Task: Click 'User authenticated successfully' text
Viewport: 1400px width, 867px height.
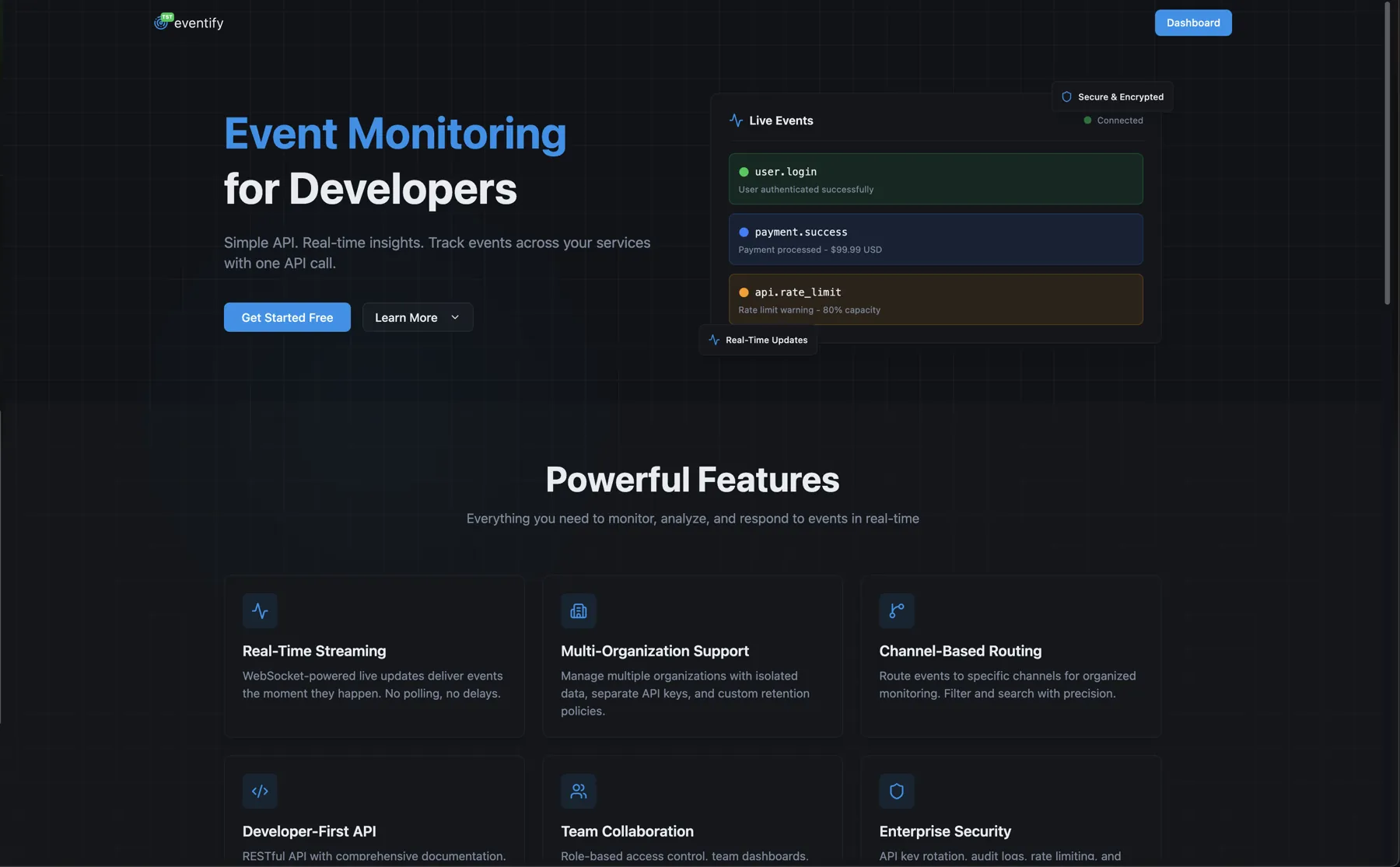Action: pos(806,190)
